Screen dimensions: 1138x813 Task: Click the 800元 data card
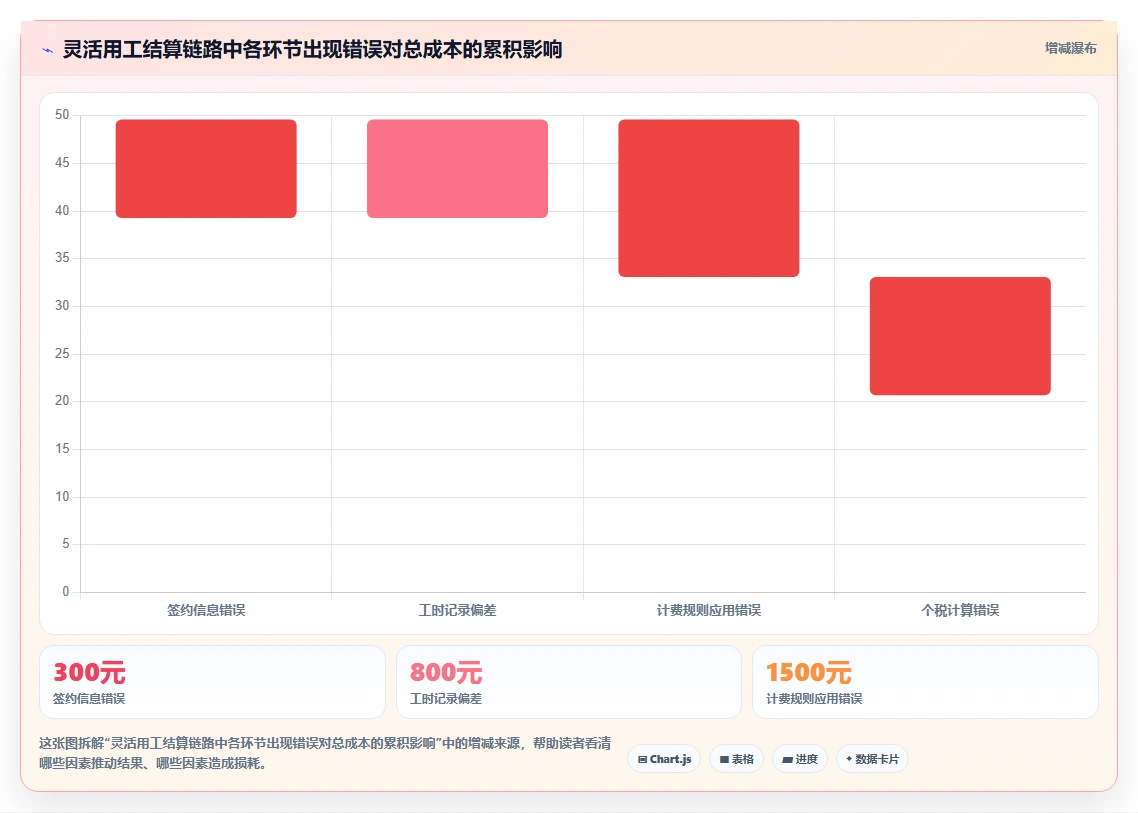[x=568, y=682]
